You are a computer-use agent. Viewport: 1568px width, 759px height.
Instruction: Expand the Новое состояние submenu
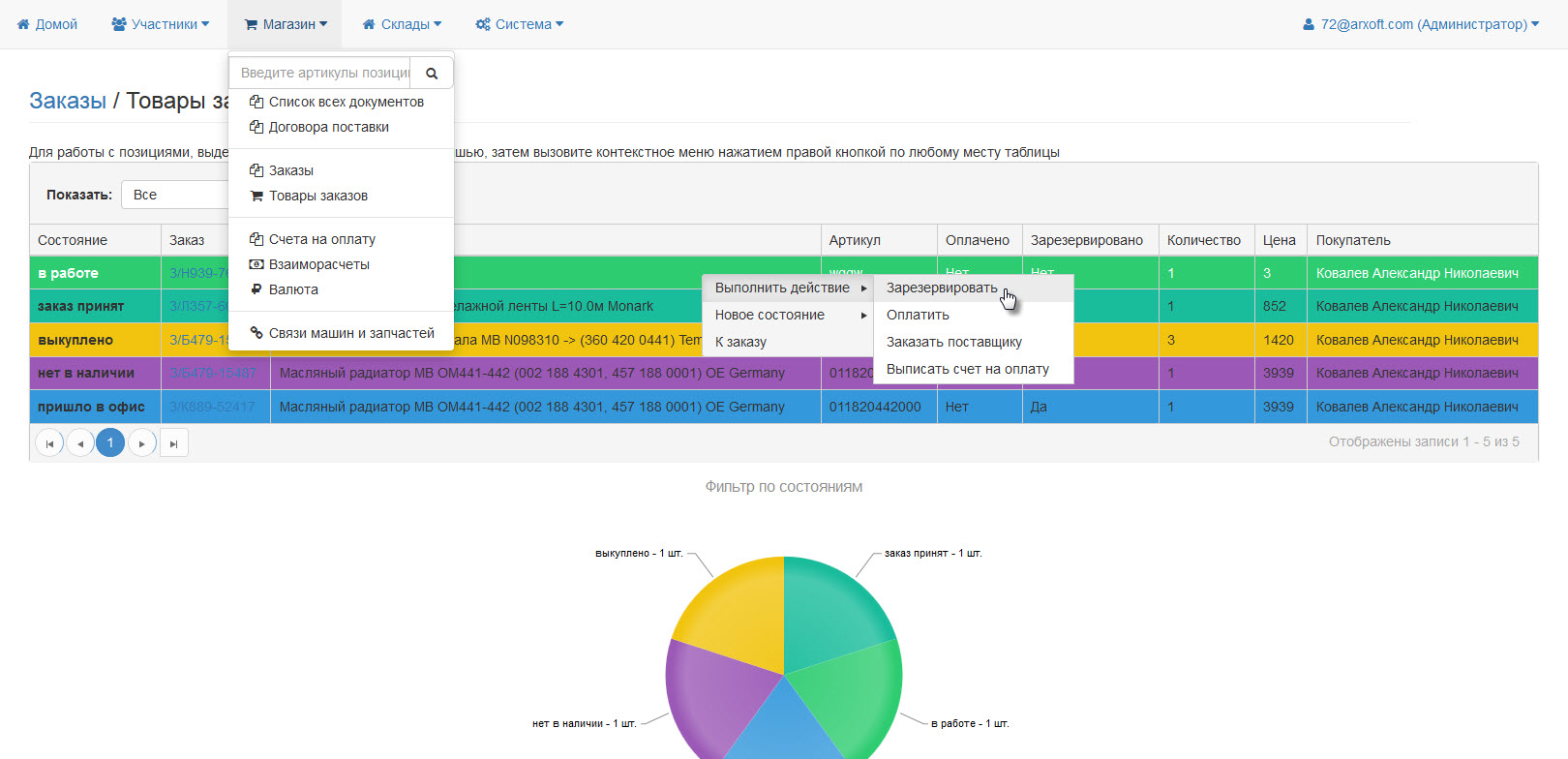789,315
